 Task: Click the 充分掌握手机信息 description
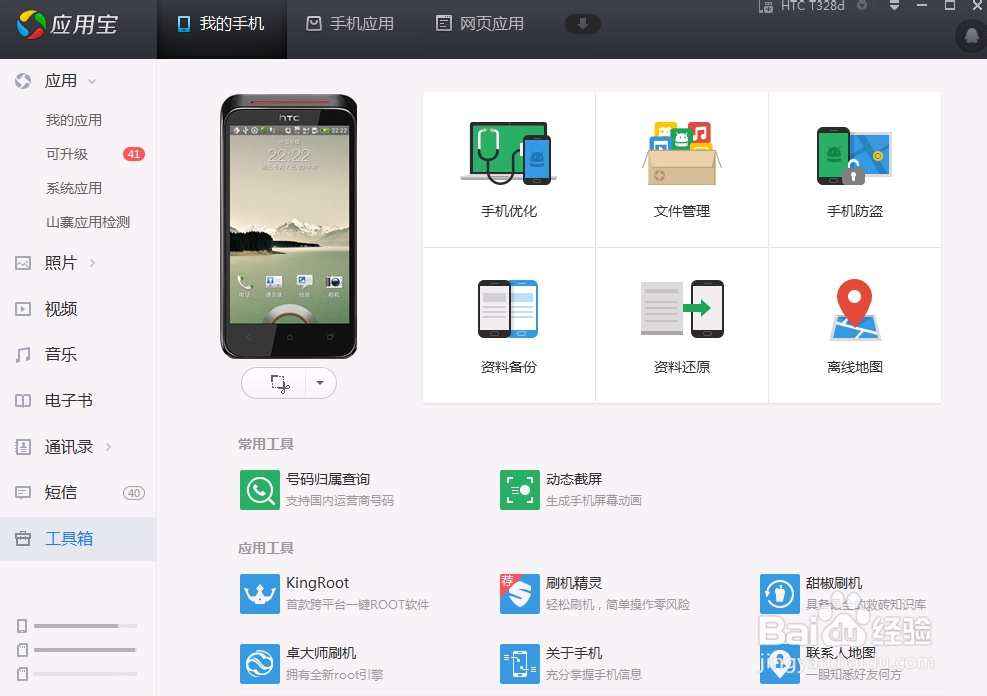point(594,675)
